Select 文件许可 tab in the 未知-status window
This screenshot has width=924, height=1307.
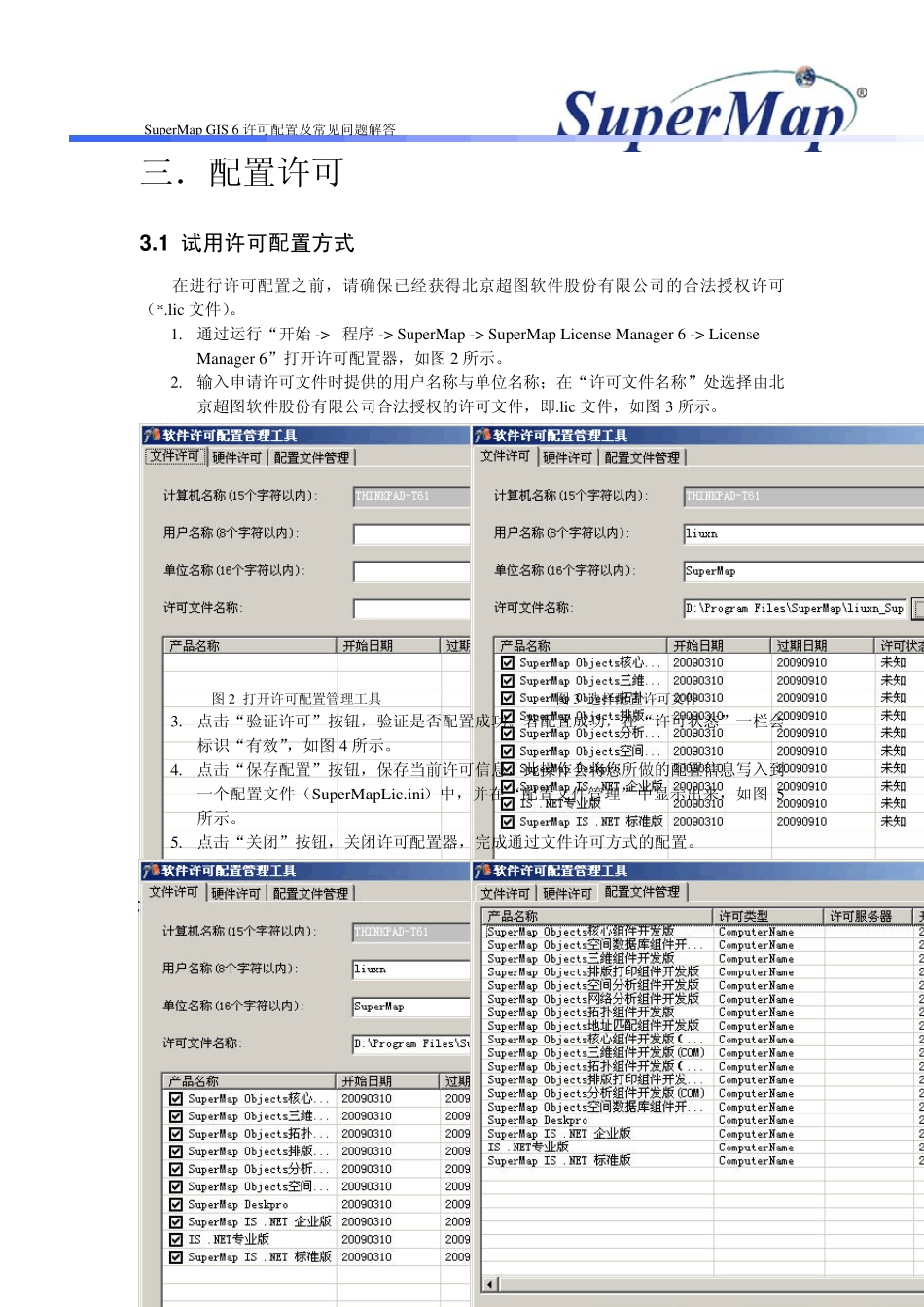(506, 456)
